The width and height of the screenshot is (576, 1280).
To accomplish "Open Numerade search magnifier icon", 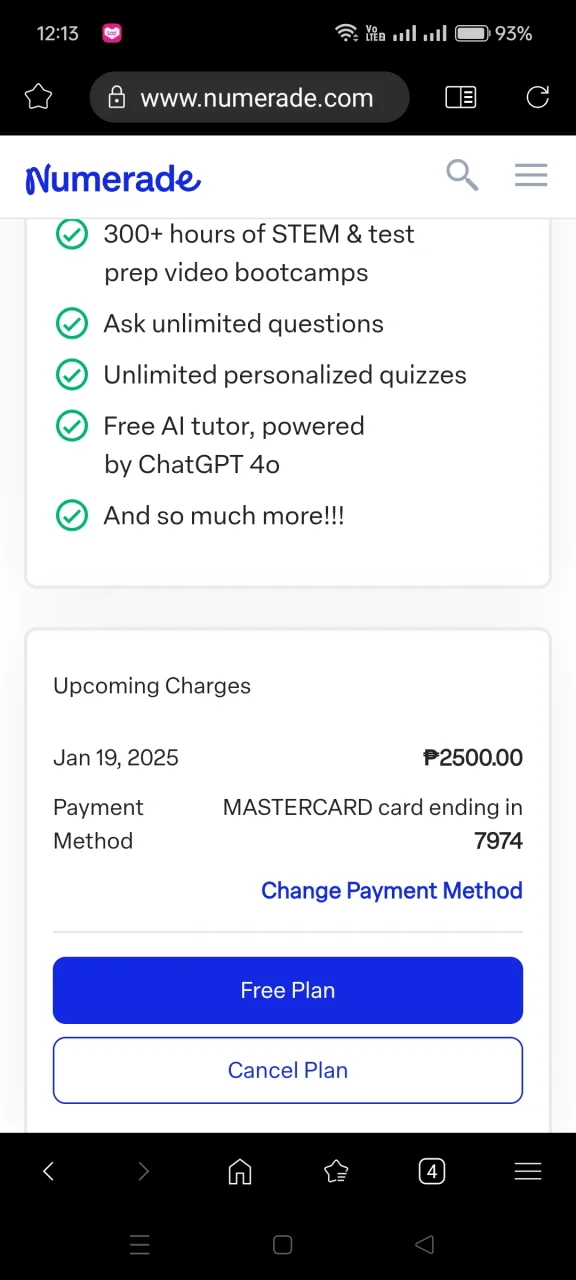I will (x=462, y=176).
